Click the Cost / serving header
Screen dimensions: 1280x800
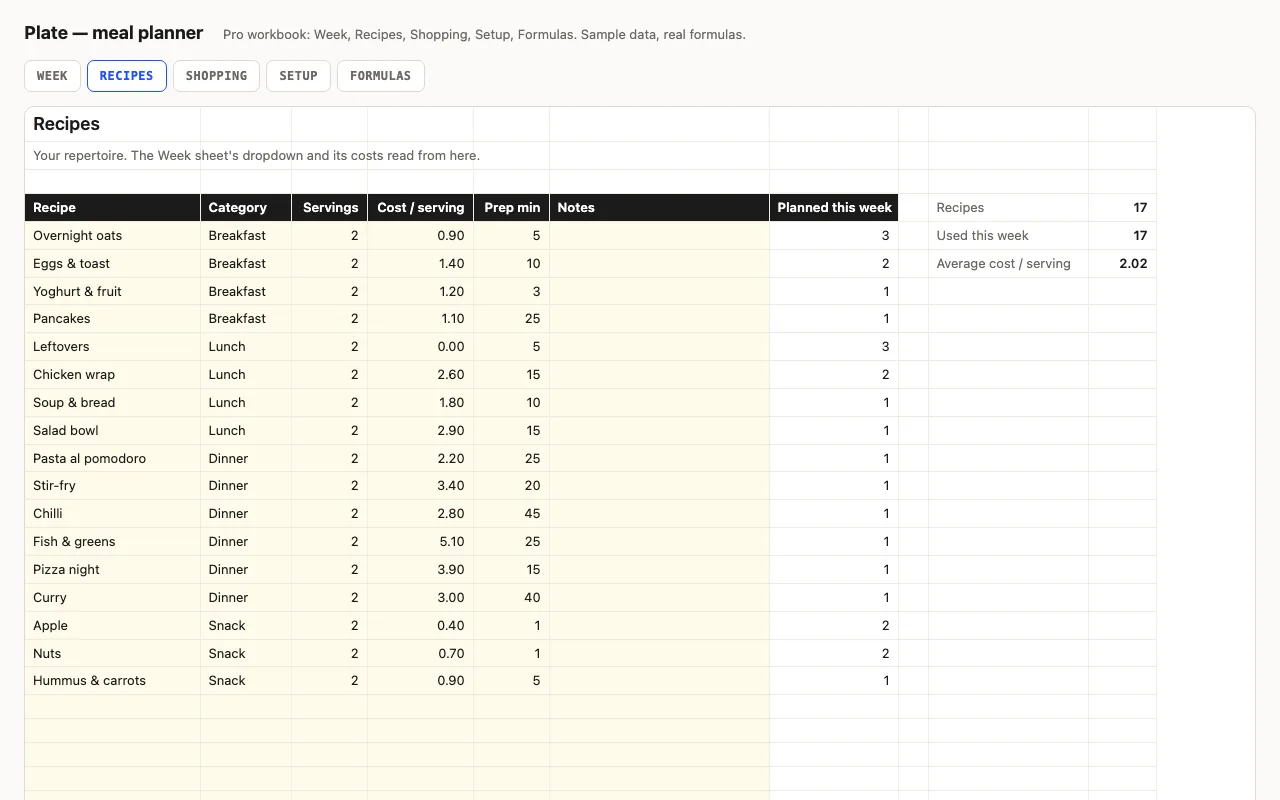pos(421,208)
